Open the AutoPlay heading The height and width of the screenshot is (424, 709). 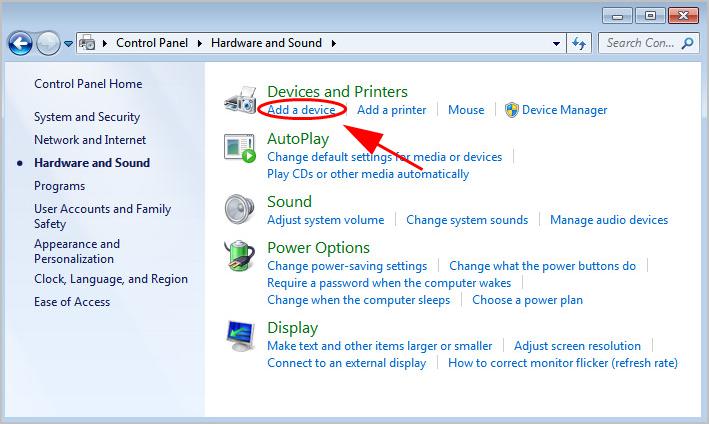click(298, 139)
